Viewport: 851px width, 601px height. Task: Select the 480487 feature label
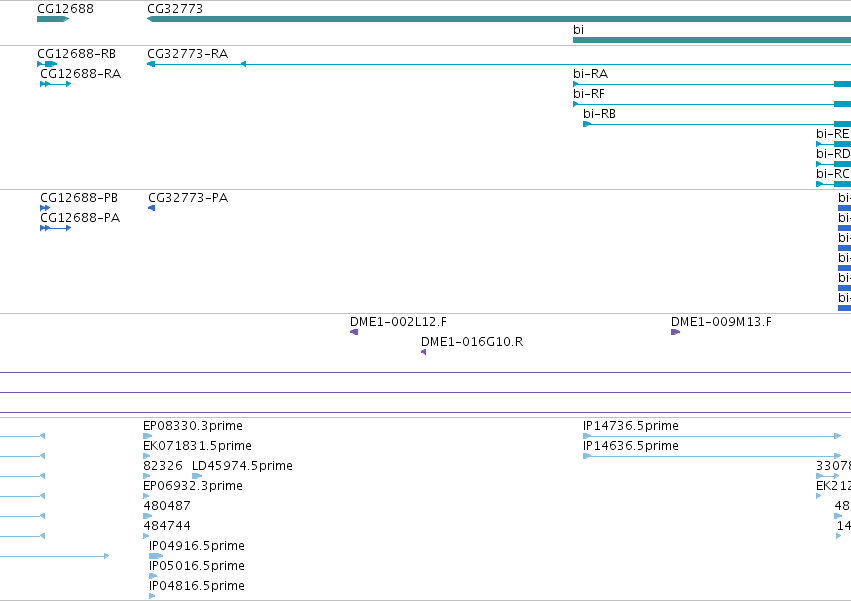(167, 507)
